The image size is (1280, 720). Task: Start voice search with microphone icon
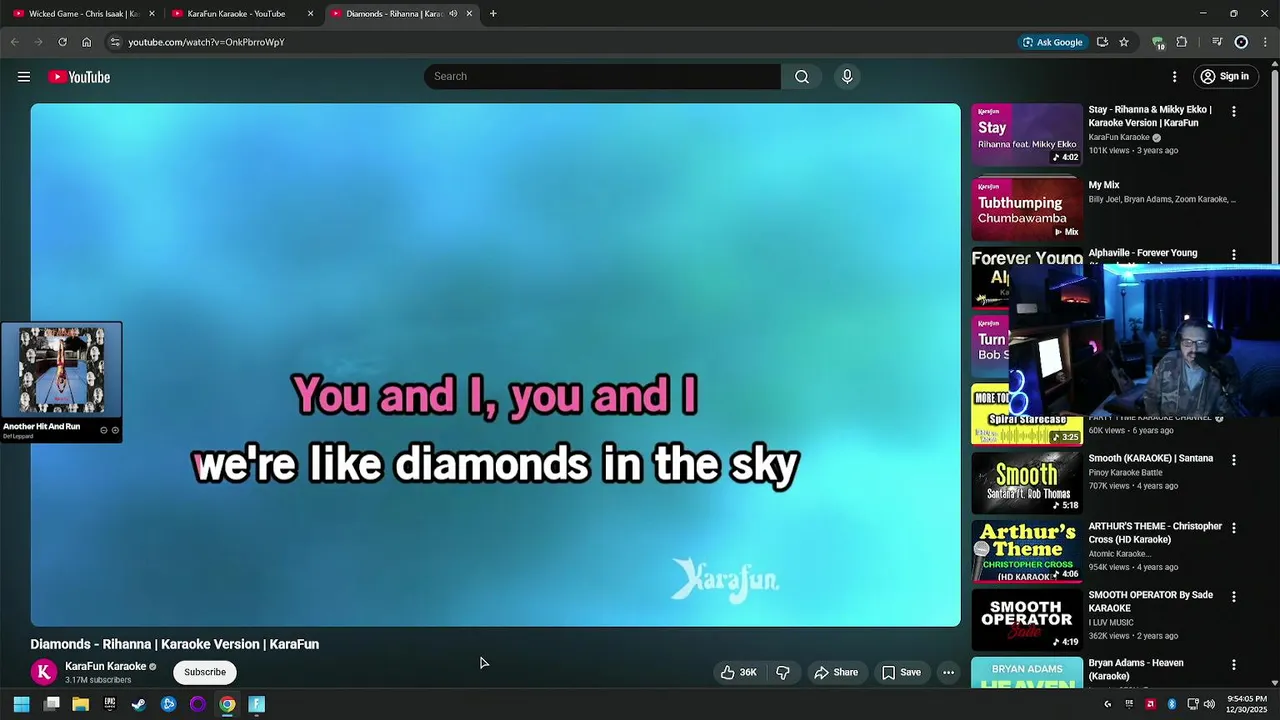click(x=847, y=77)
